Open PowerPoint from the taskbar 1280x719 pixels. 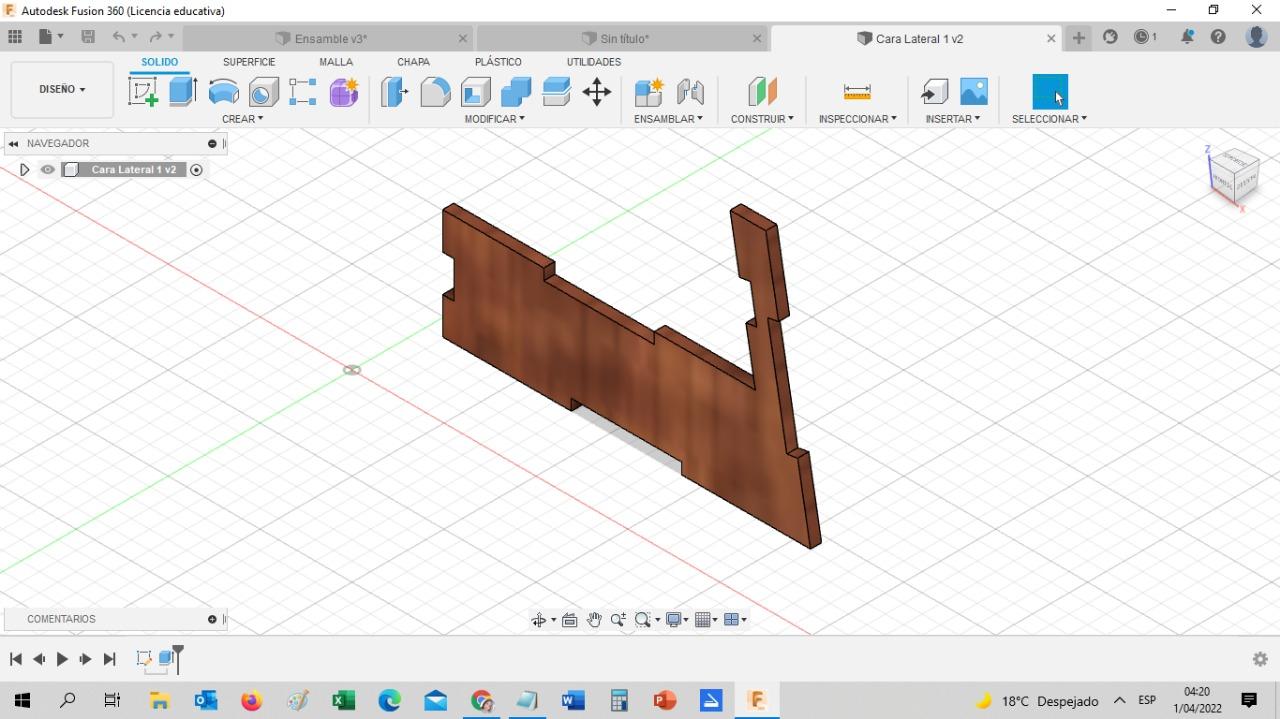click(664, 700)
